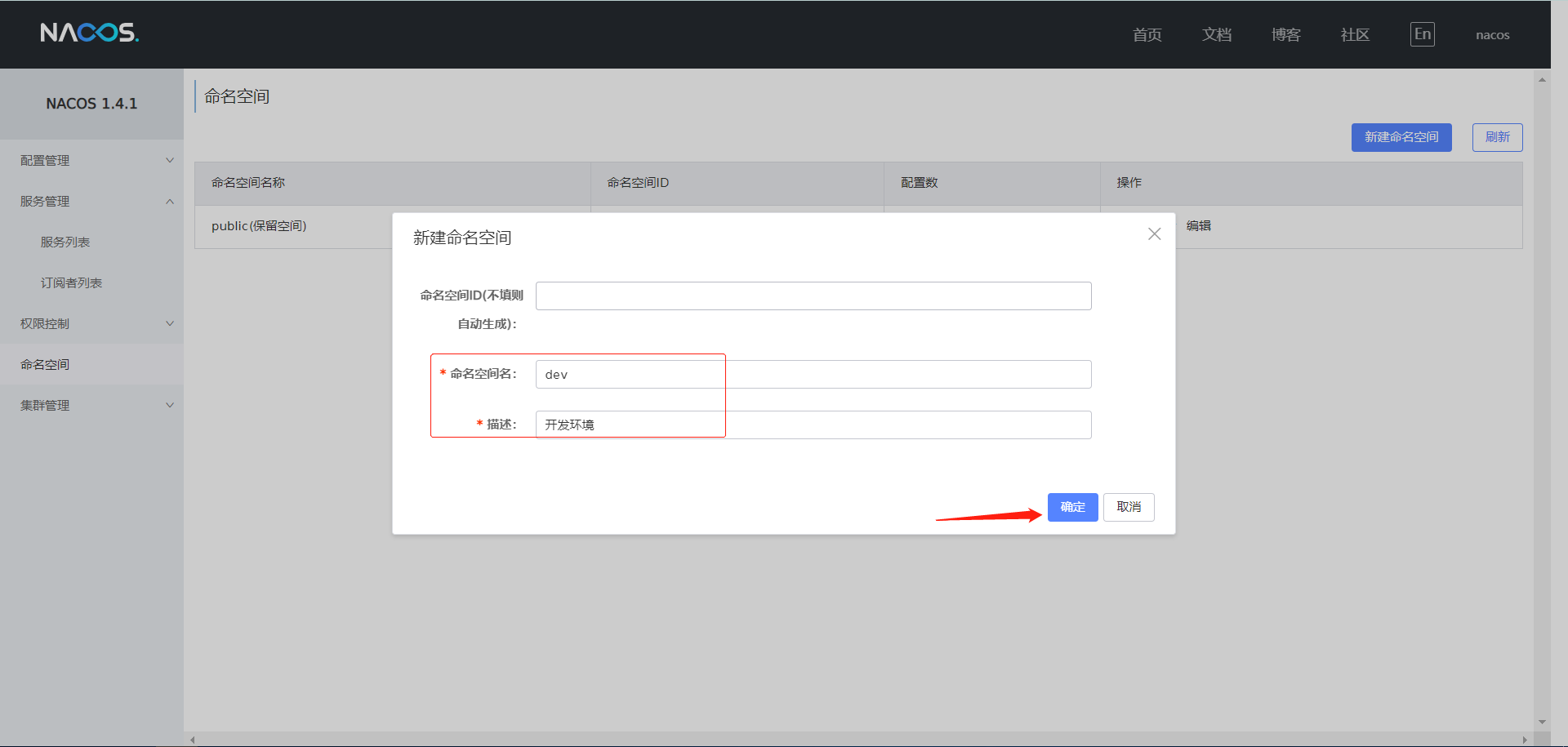Open the 文档 link in header

pos(1217,34)
